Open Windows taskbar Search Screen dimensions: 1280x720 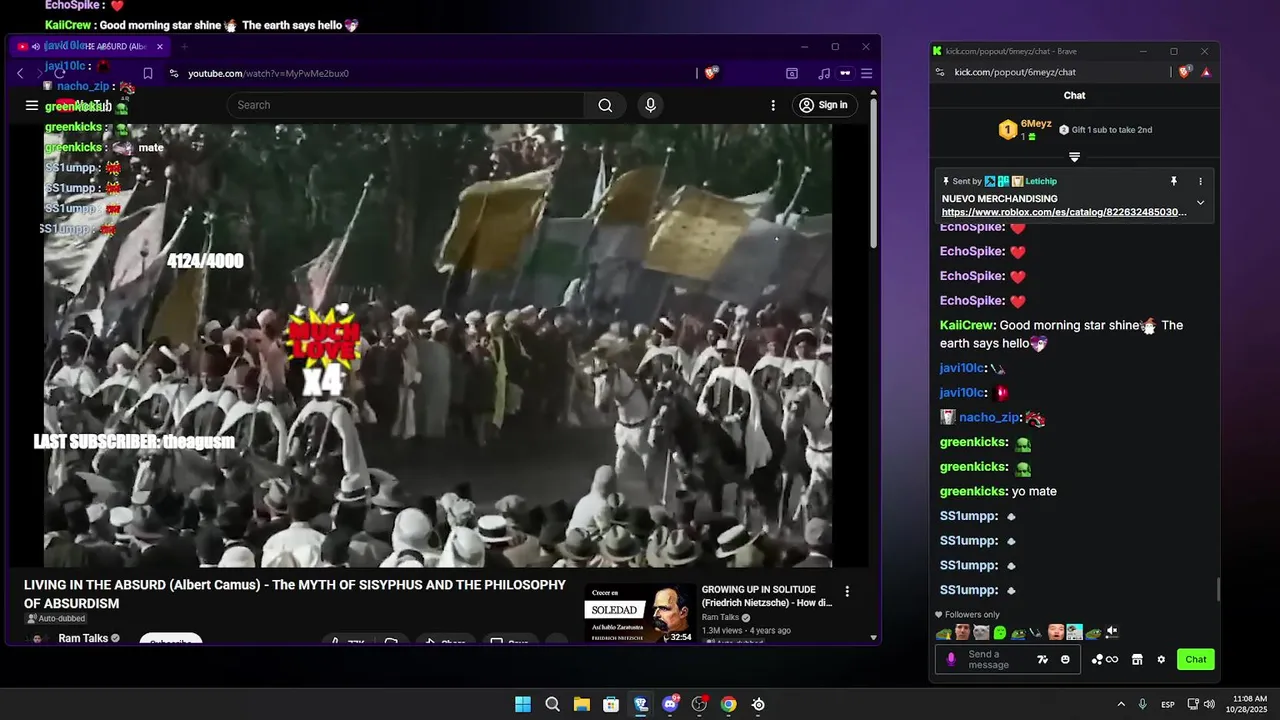(552, 704)
